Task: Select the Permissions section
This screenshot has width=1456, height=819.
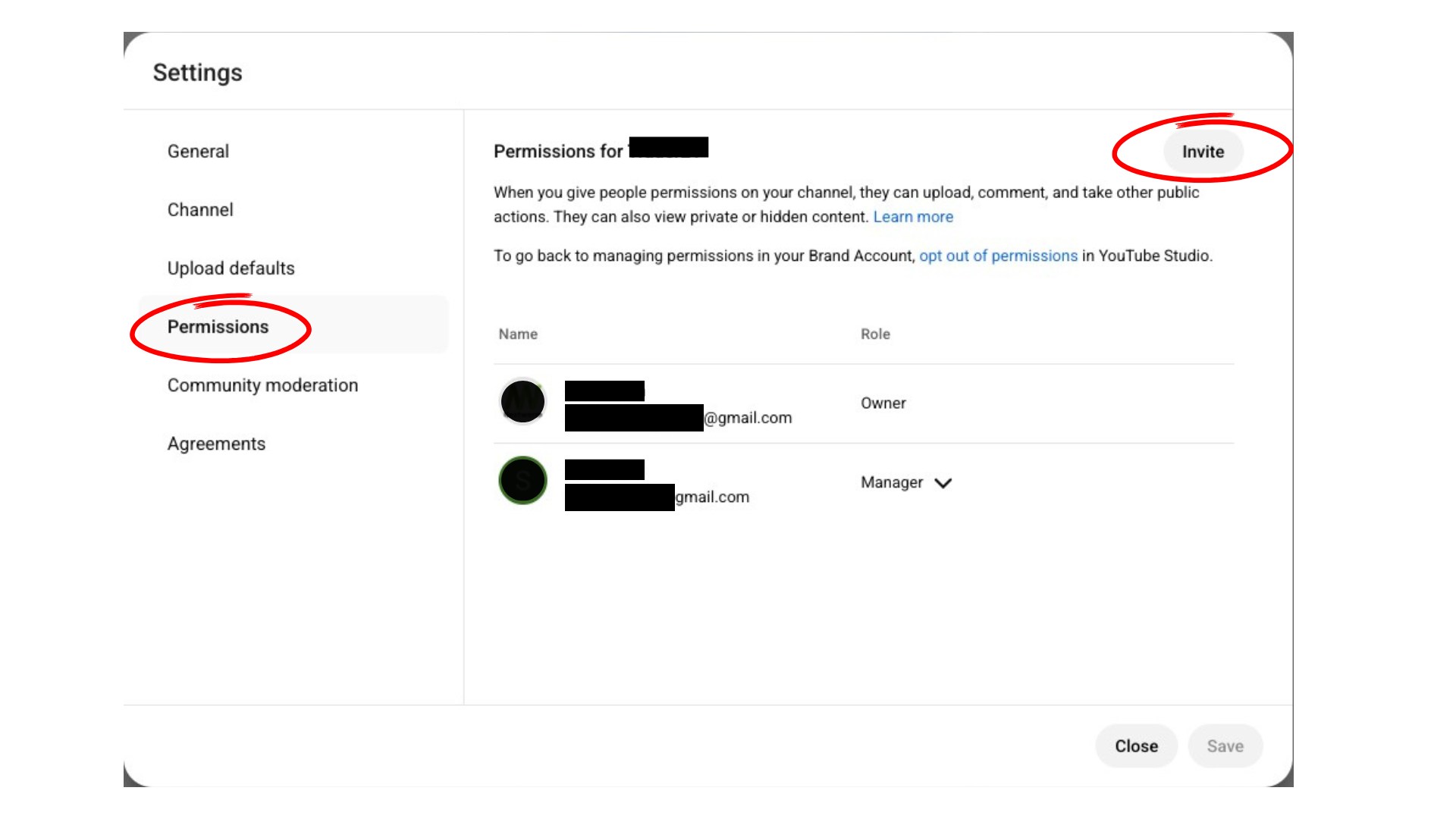Action: tap(218, 327)
